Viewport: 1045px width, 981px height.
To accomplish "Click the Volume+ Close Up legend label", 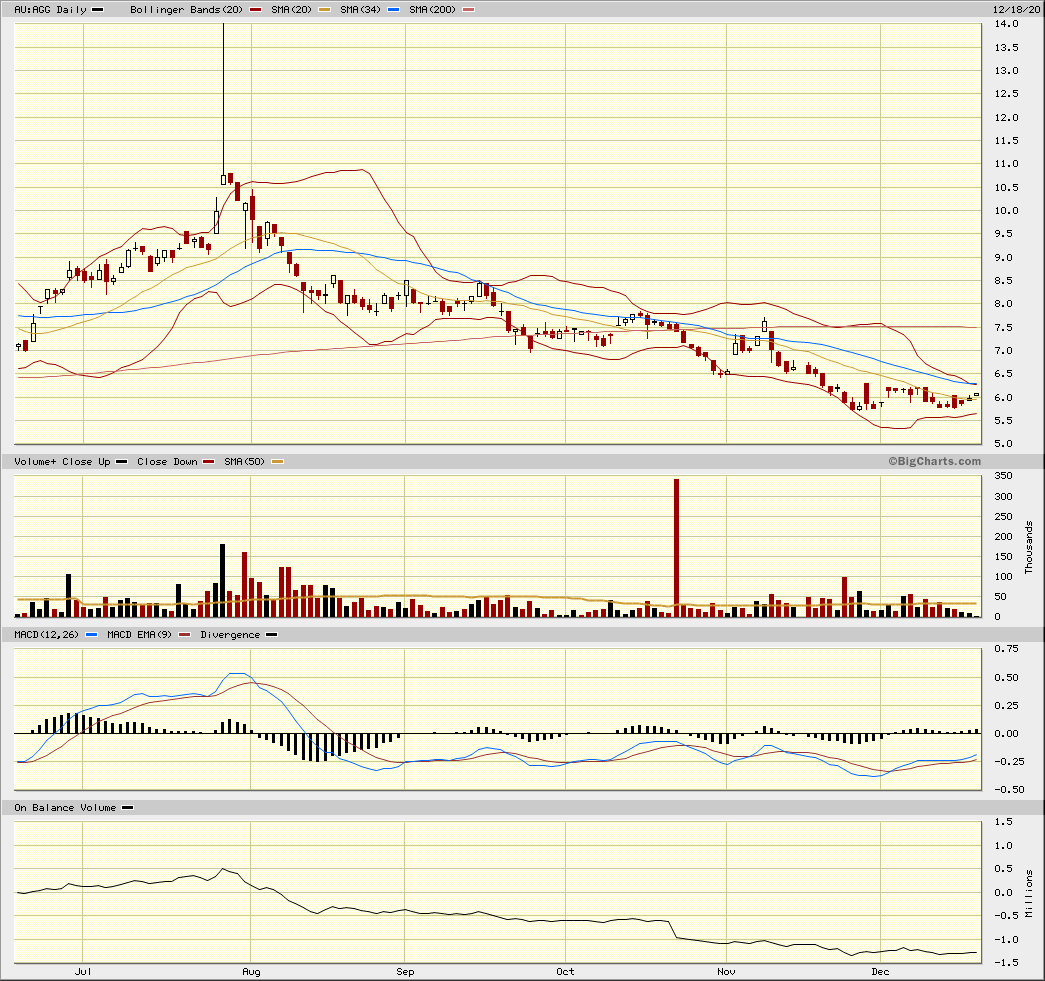I will [x=62, y=462].
